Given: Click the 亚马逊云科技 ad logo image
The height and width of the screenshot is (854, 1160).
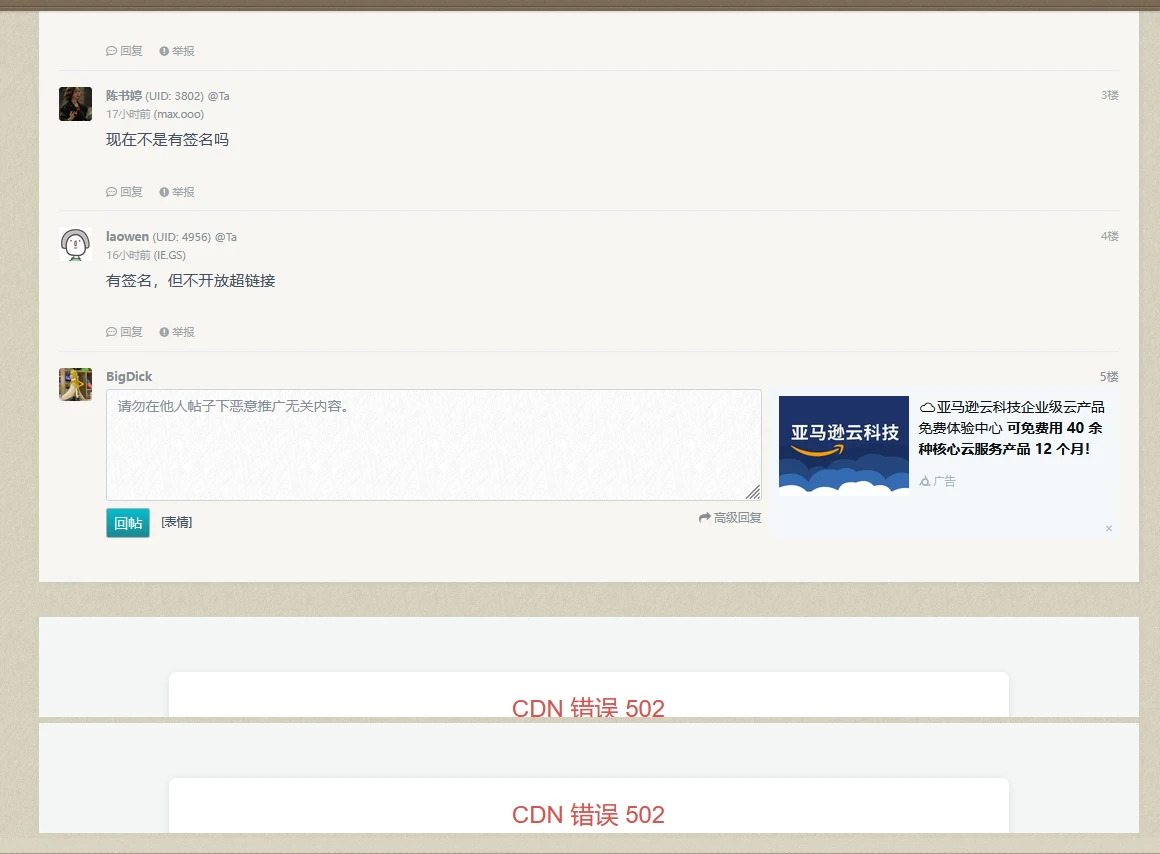Looking at the screenshot, I should pos(843,445).
